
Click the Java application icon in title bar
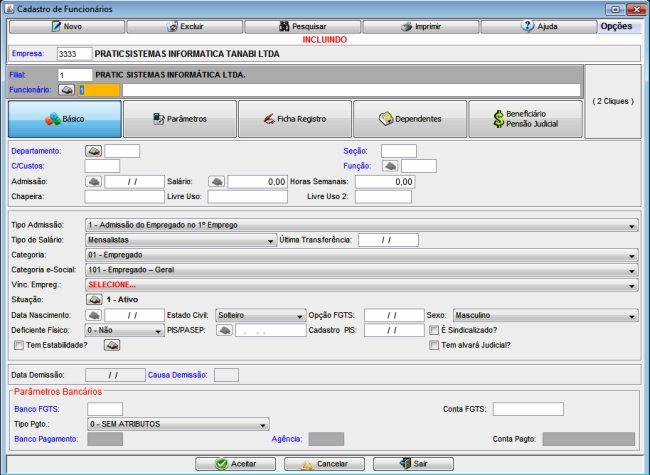pyautogui.click(x=9, y=9)
